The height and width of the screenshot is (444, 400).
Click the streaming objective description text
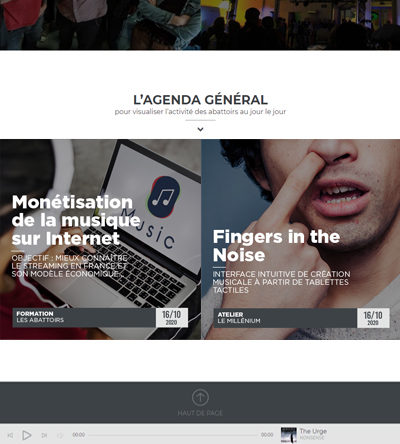(x=69, y=266)
